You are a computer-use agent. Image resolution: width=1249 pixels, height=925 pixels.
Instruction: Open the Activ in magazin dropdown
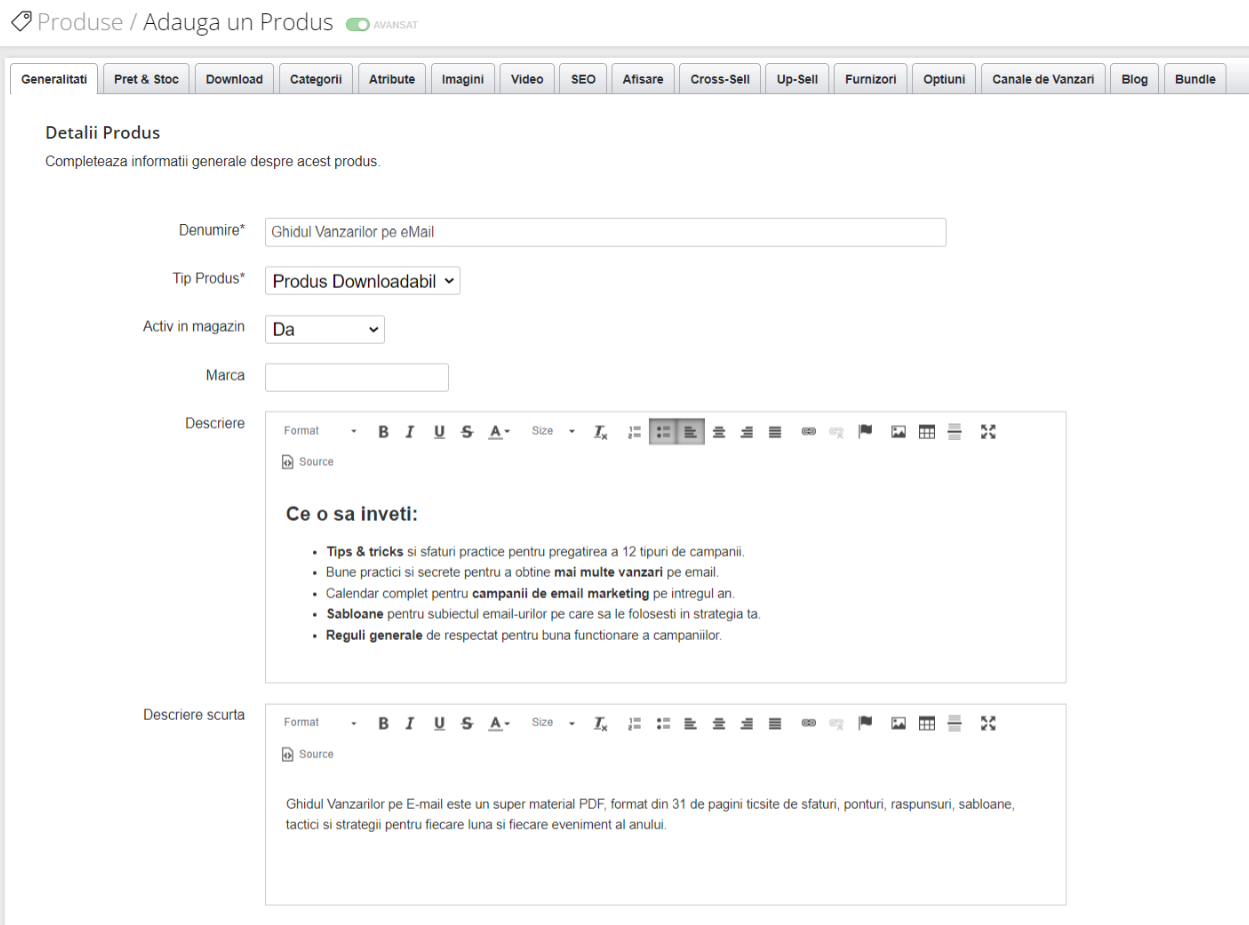pyautogui.click(x=323, y=328)
